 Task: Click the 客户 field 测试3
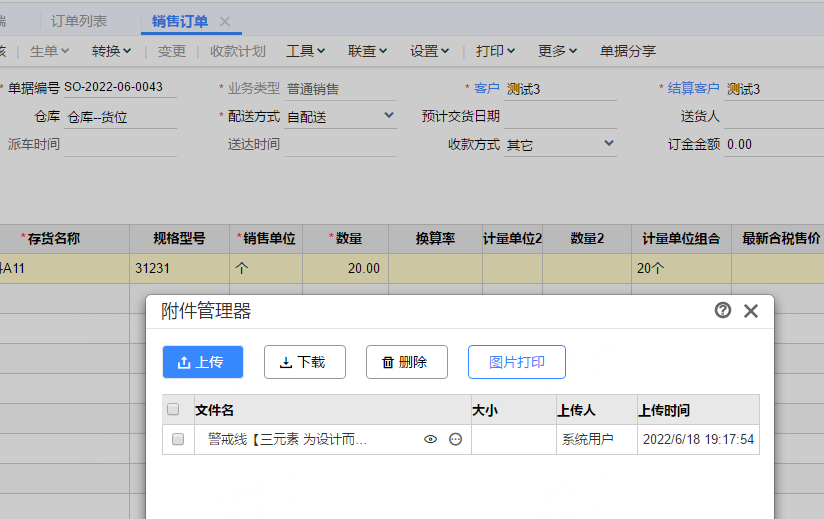560,89
